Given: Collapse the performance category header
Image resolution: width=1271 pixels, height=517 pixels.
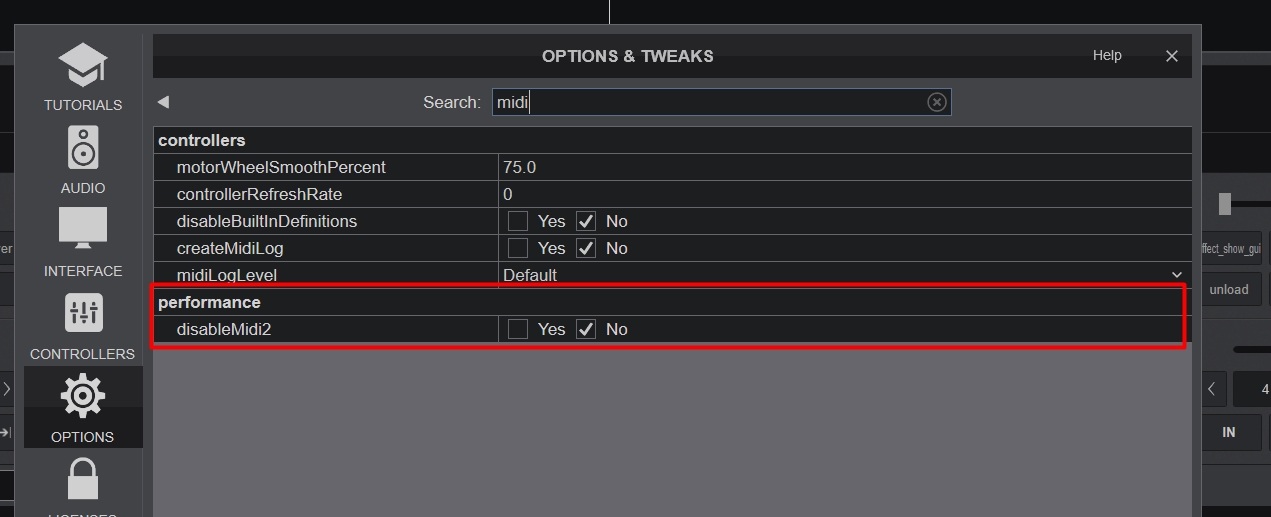Looking at the screenshot, I should pyautogui.click(x=209, y=302).
